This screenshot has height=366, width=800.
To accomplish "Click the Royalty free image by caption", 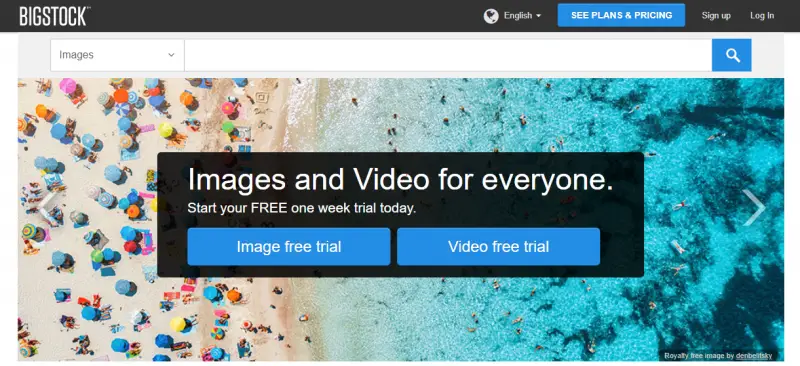I will [699, 355].
